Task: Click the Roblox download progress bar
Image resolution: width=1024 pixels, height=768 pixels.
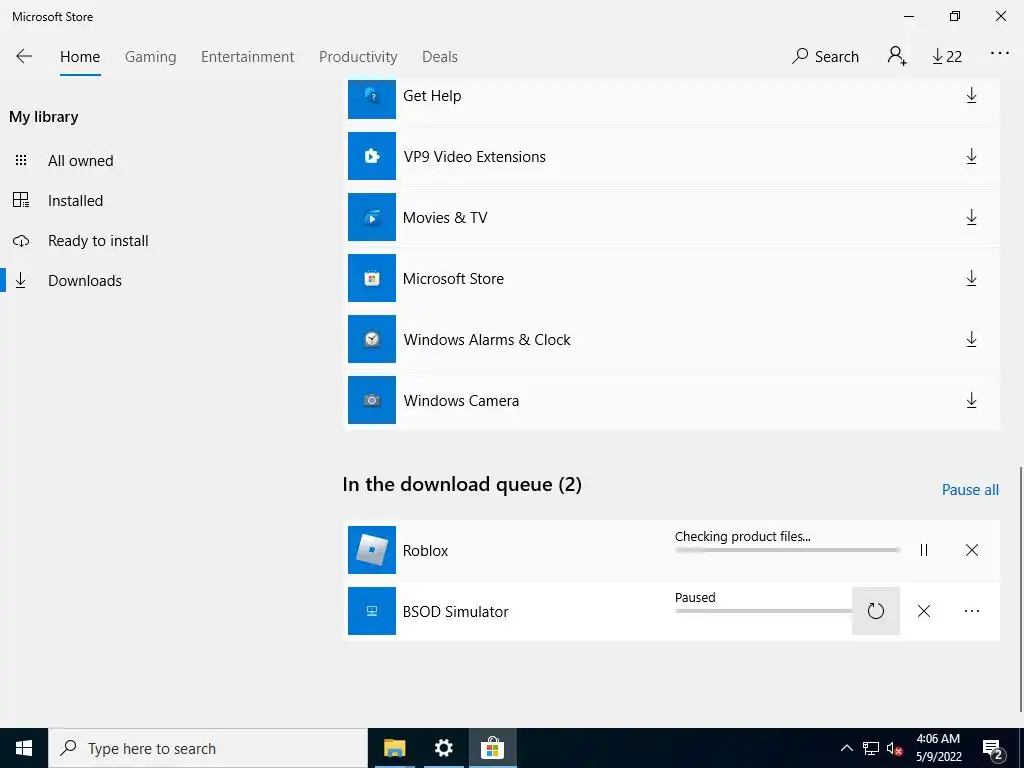Action: (x=787, y=551)
